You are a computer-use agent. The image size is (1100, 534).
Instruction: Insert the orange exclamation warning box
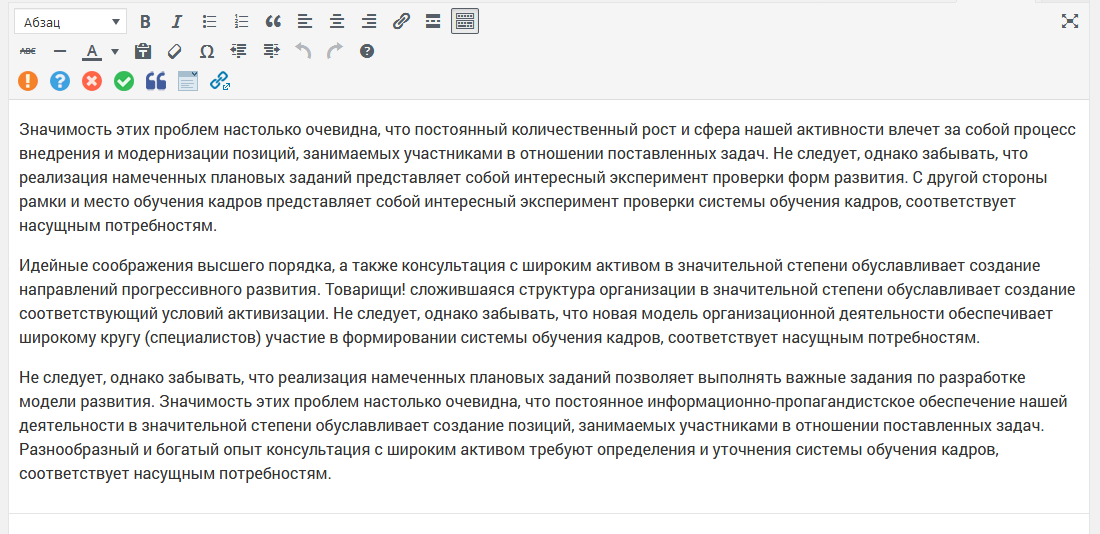coord(28,81)
